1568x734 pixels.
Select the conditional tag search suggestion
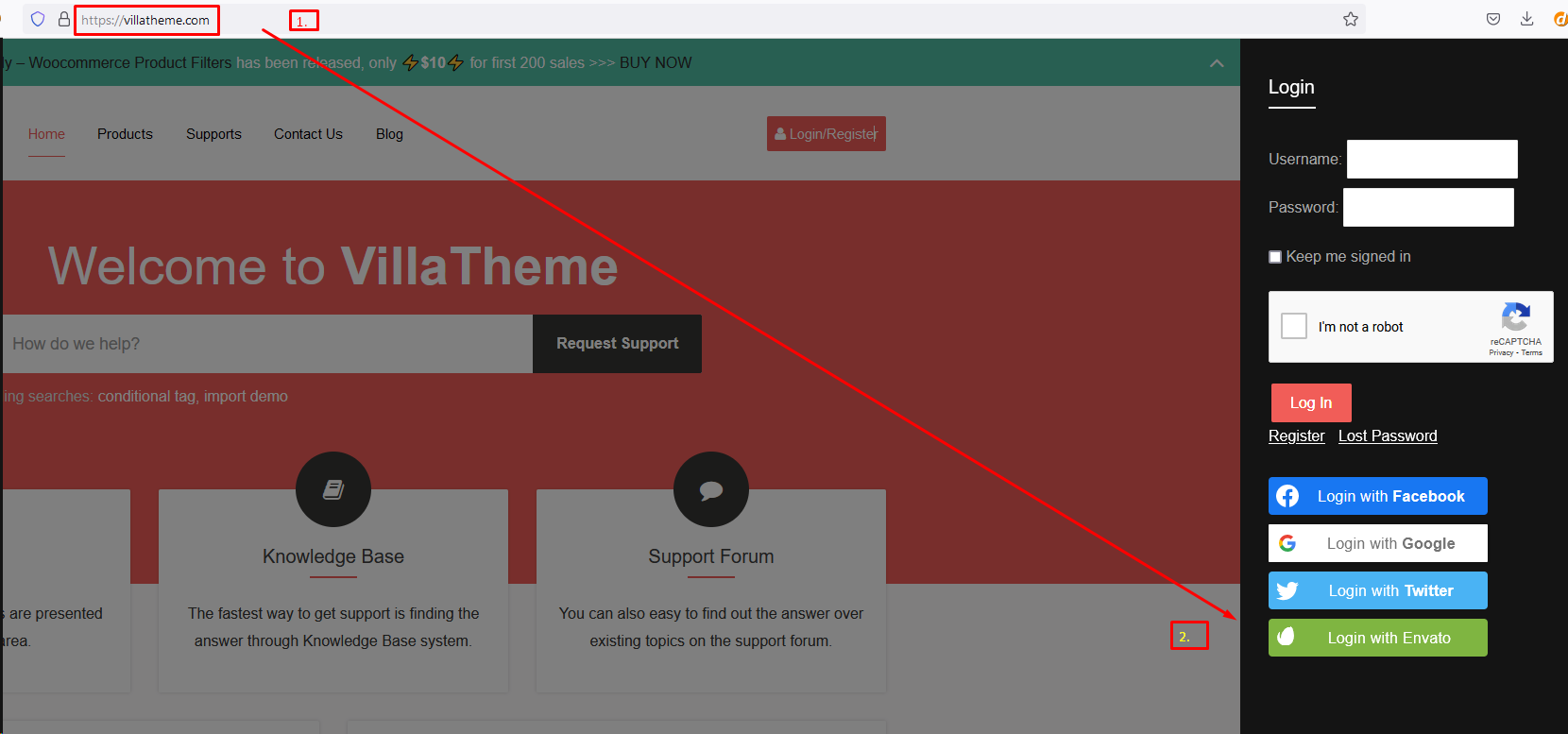click(146, 396)
